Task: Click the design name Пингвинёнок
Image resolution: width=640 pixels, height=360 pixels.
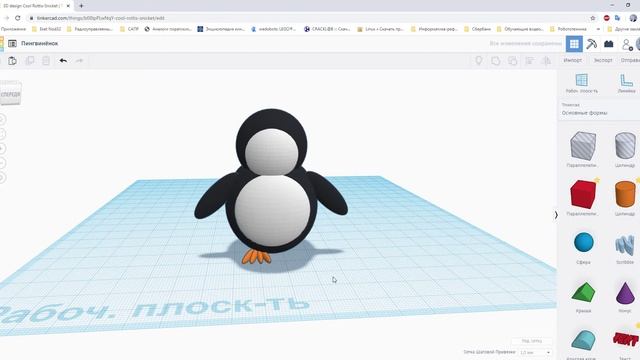Action: coord(40,43)
